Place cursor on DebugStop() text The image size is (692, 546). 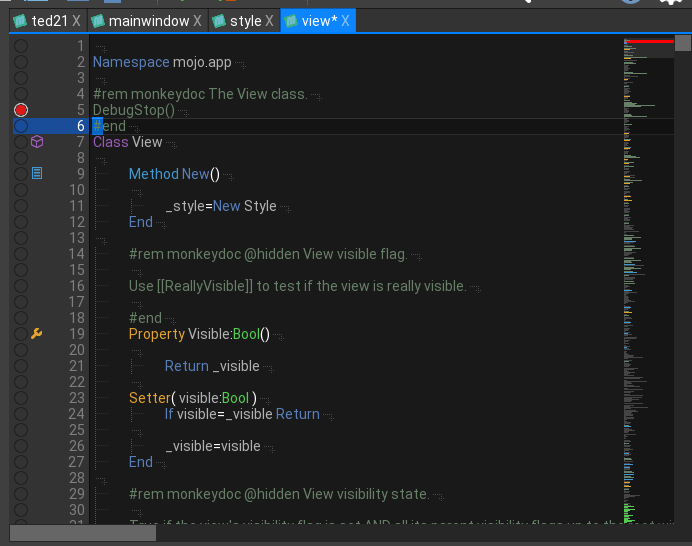pos(133,110)
